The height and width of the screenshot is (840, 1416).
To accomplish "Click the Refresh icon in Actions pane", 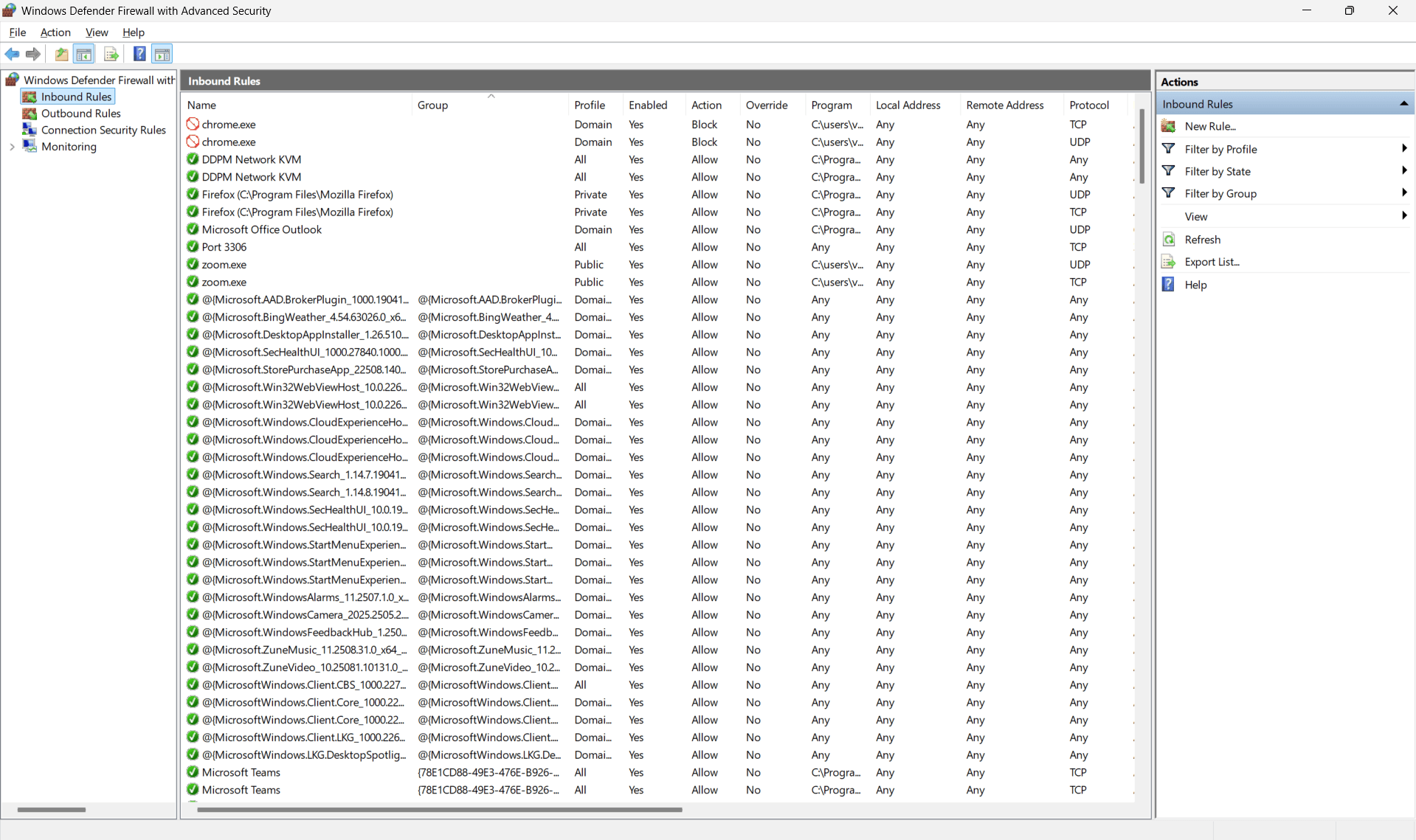I will (x=1170, y=239).
